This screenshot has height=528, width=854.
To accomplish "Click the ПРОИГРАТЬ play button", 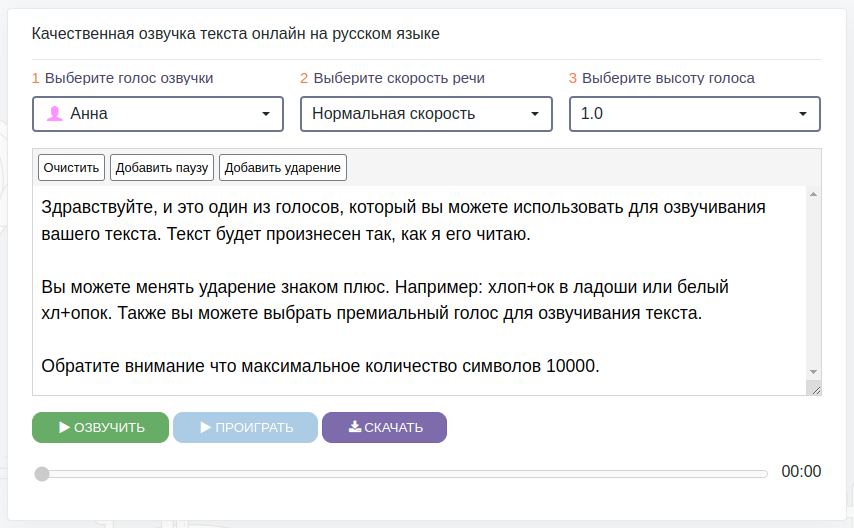I will [246, 428].
